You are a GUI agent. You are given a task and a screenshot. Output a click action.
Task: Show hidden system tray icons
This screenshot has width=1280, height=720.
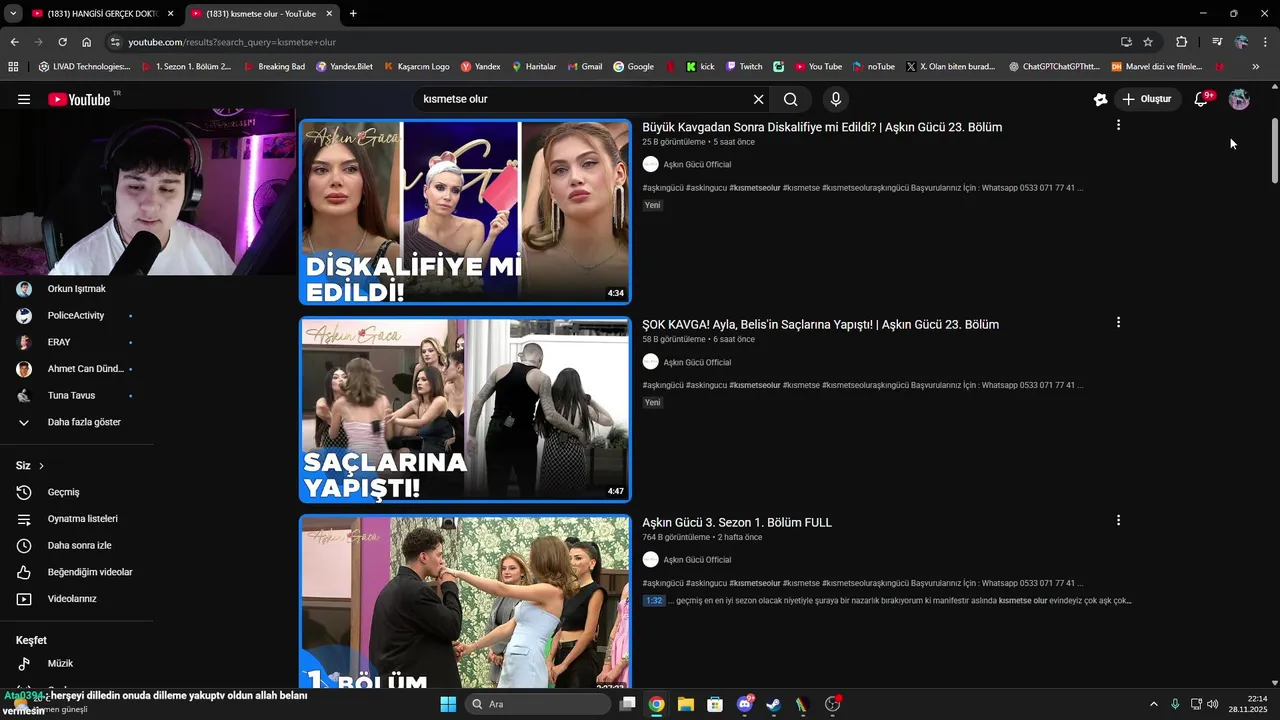(1153, 704)
